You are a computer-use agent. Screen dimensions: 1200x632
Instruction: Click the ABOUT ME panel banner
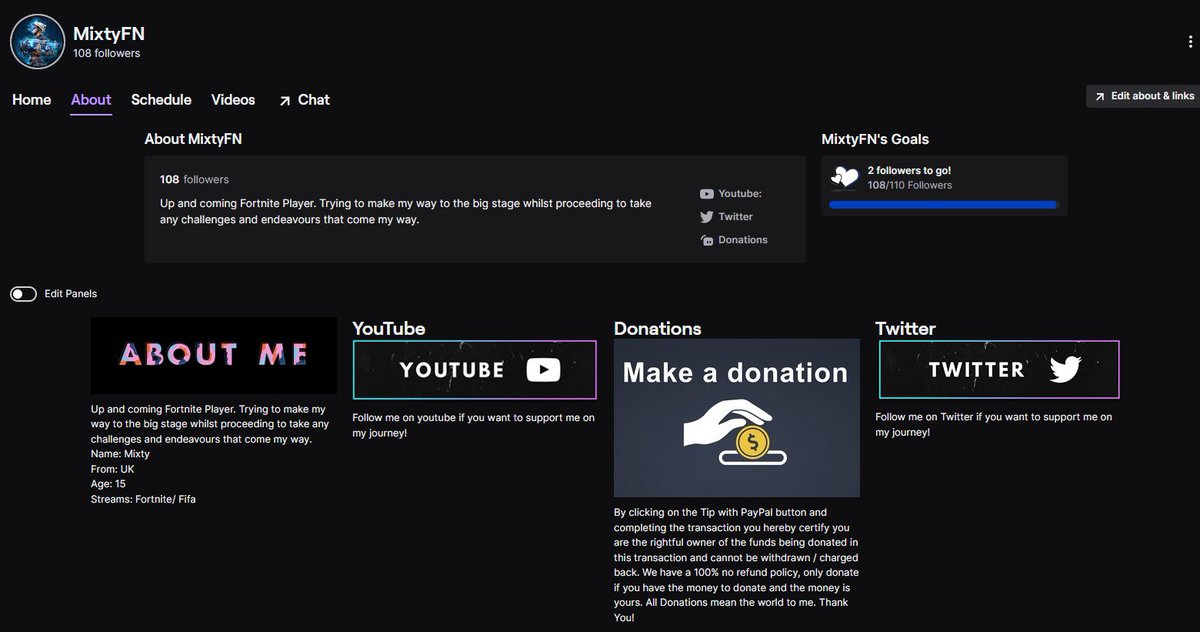(x=213, y=355)
